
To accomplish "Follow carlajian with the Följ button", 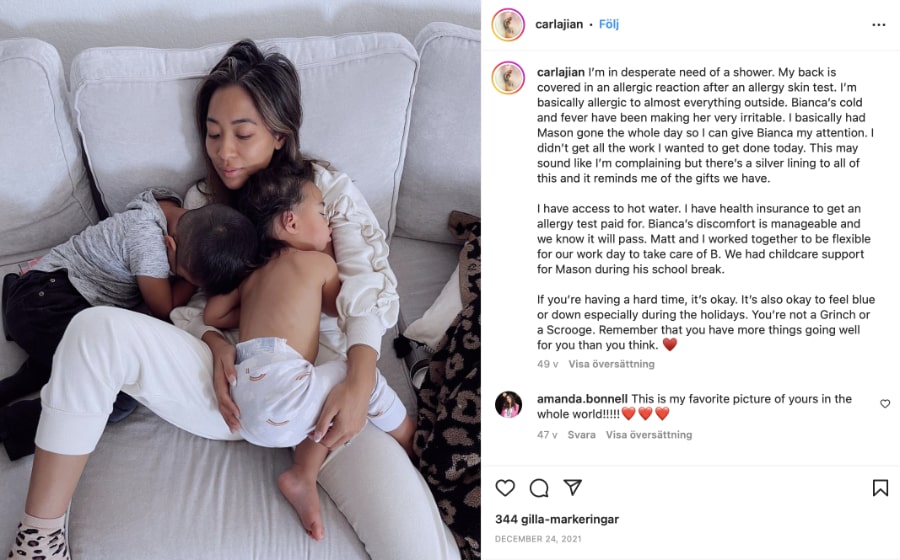I will (x=609, y=24).
